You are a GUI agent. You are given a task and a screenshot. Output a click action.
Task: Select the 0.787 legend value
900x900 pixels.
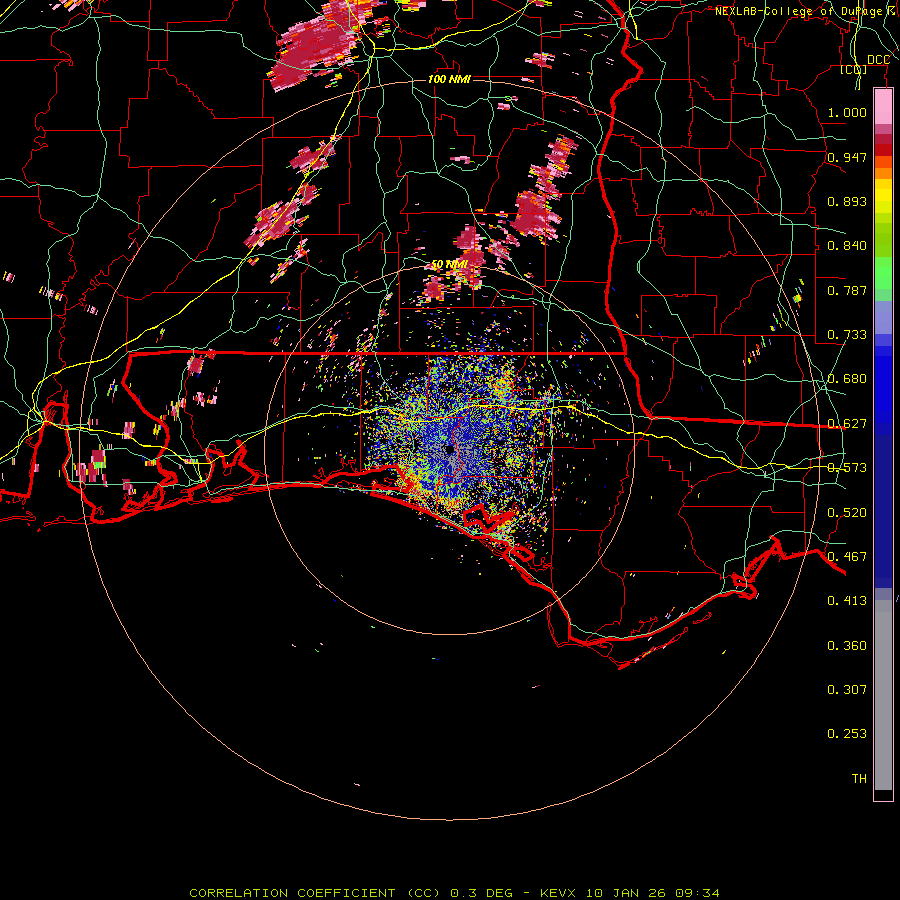847,290
